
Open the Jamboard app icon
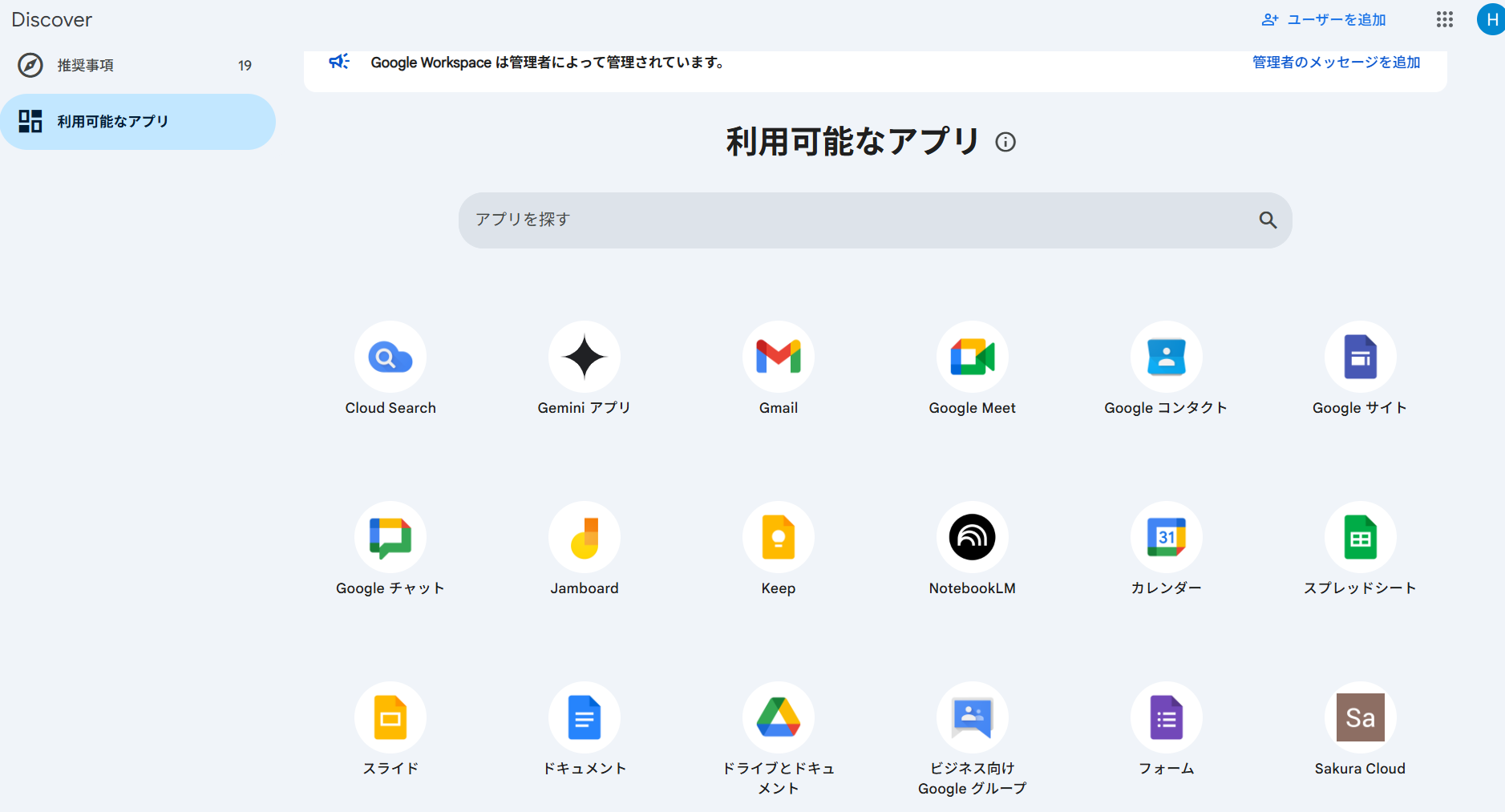click(585, 537)
